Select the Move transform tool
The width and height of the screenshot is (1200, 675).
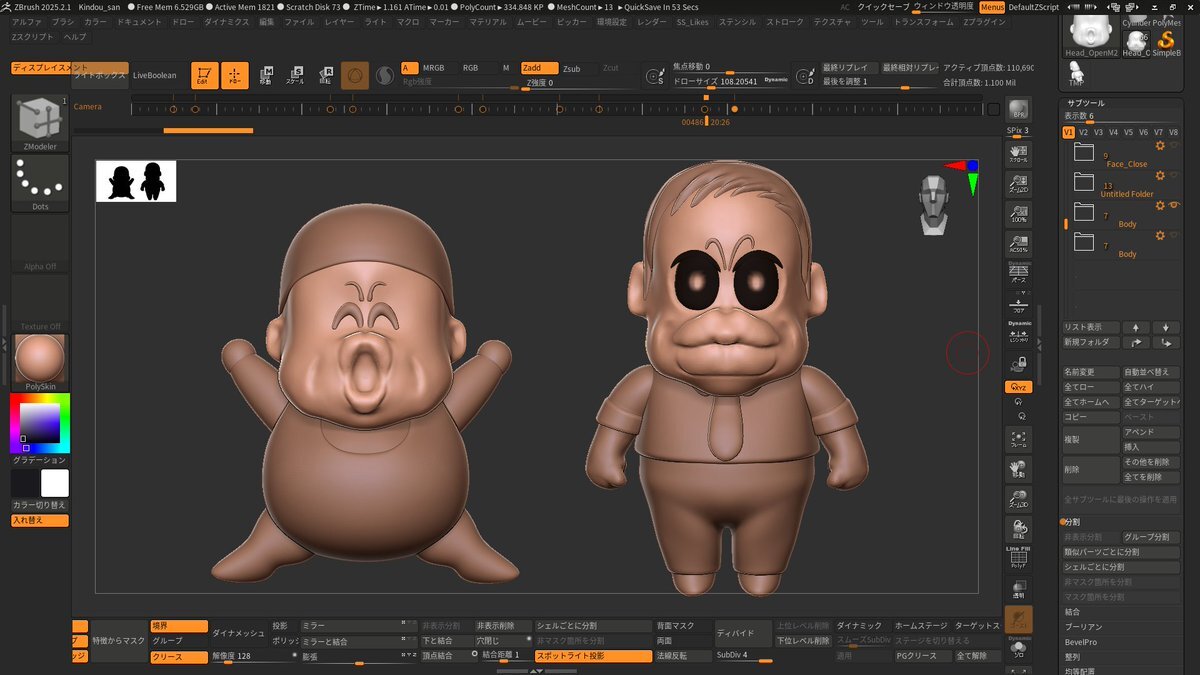(266, 75)
